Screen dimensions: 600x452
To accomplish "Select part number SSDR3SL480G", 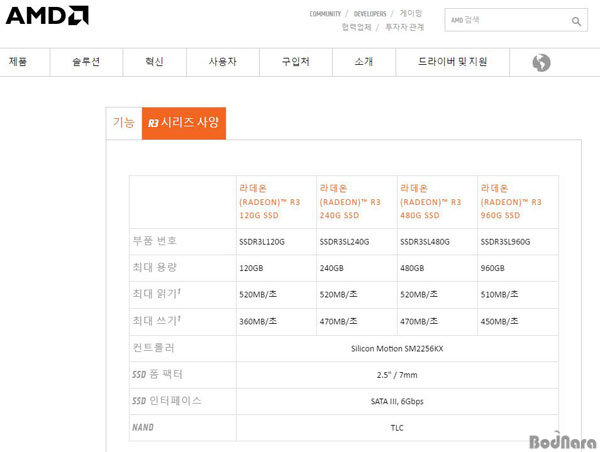I will point(425,242).
